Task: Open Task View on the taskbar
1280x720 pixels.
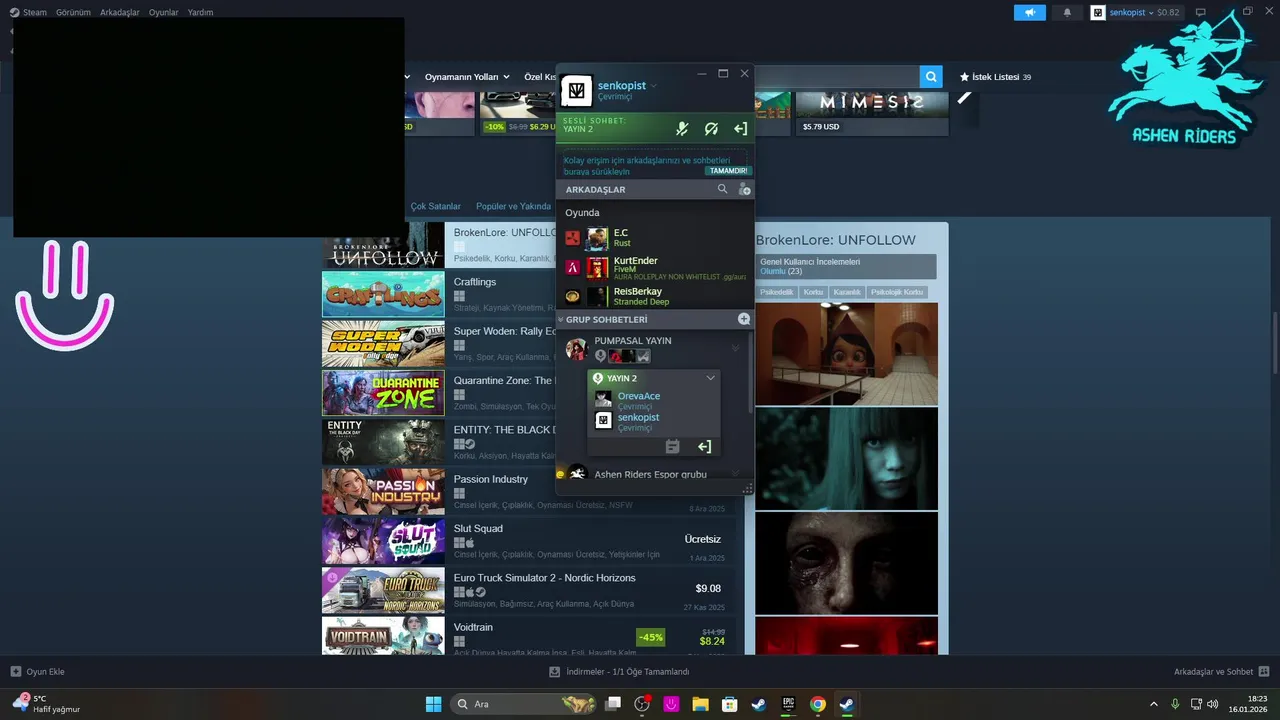Action: pos(613,704)
